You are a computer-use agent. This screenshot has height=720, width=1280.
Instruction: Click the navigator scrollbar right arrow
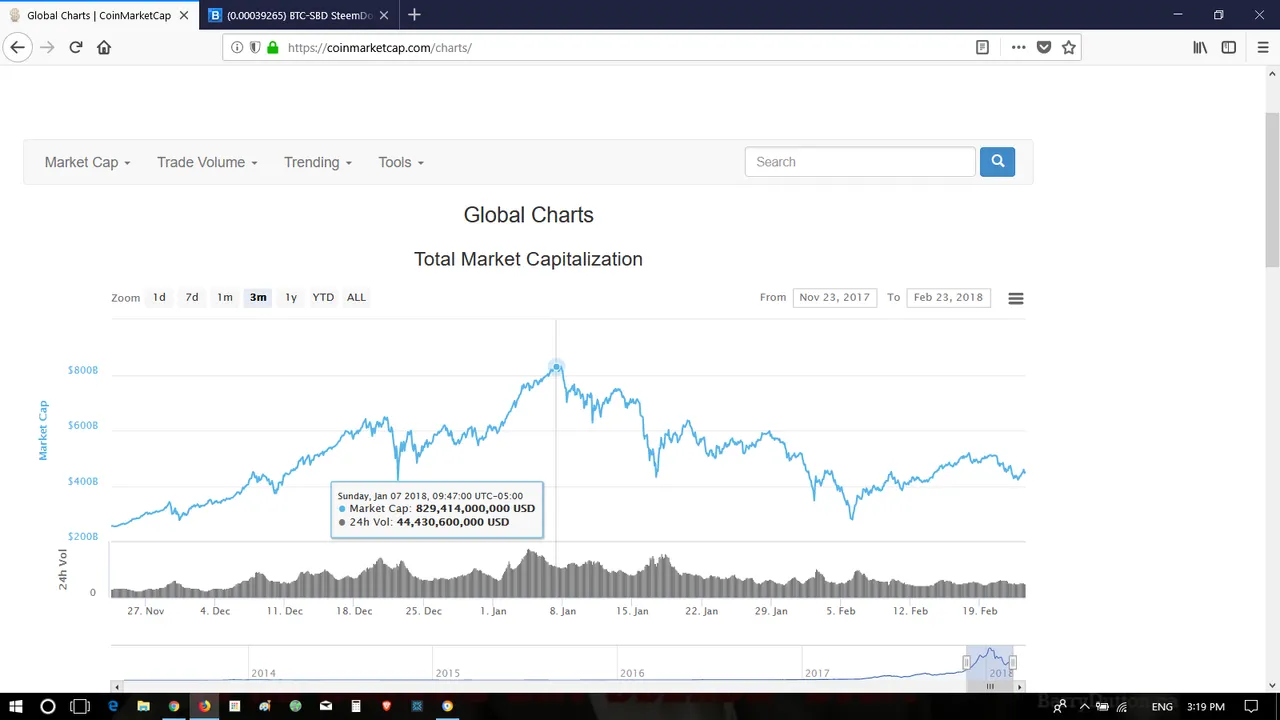click(x=1020, y=687)
